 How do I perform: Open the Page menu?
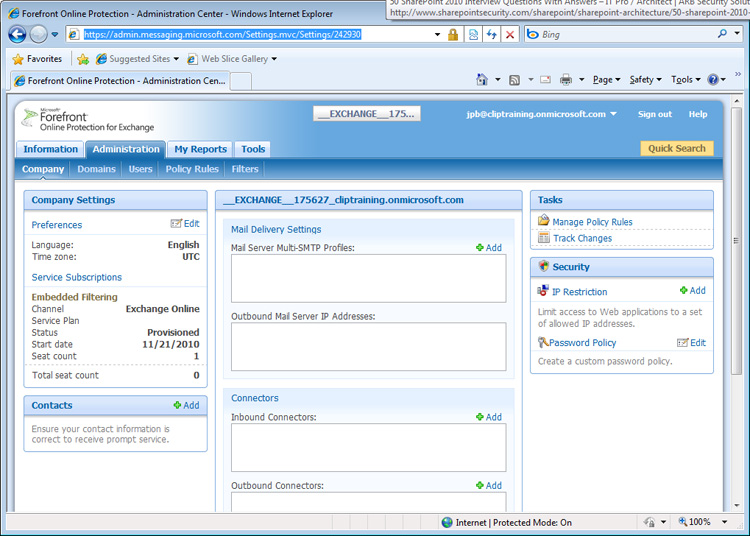click(x=607, y=80)
